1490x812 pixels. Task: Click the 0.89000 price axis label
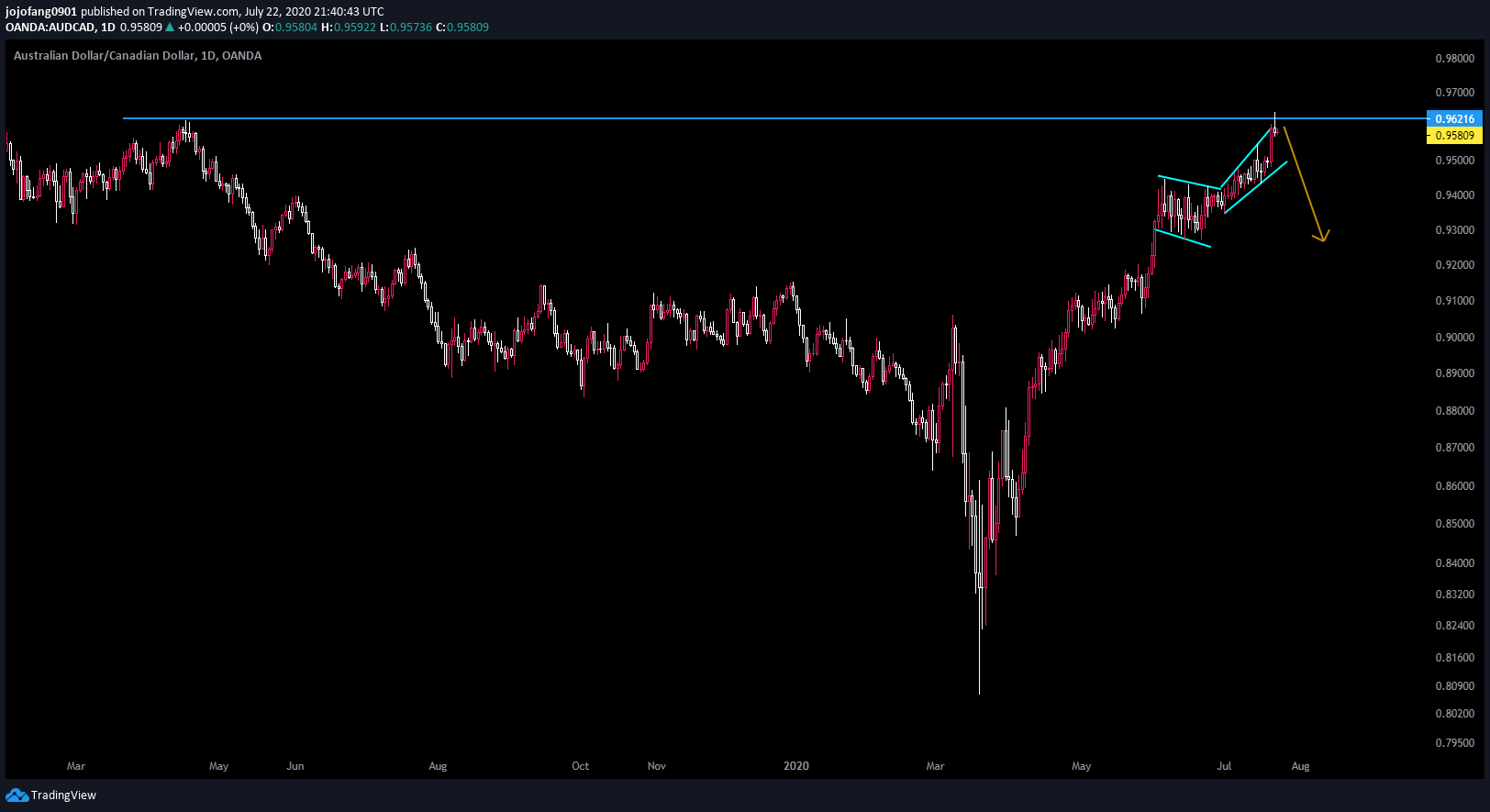click(x=1455, y=373)
